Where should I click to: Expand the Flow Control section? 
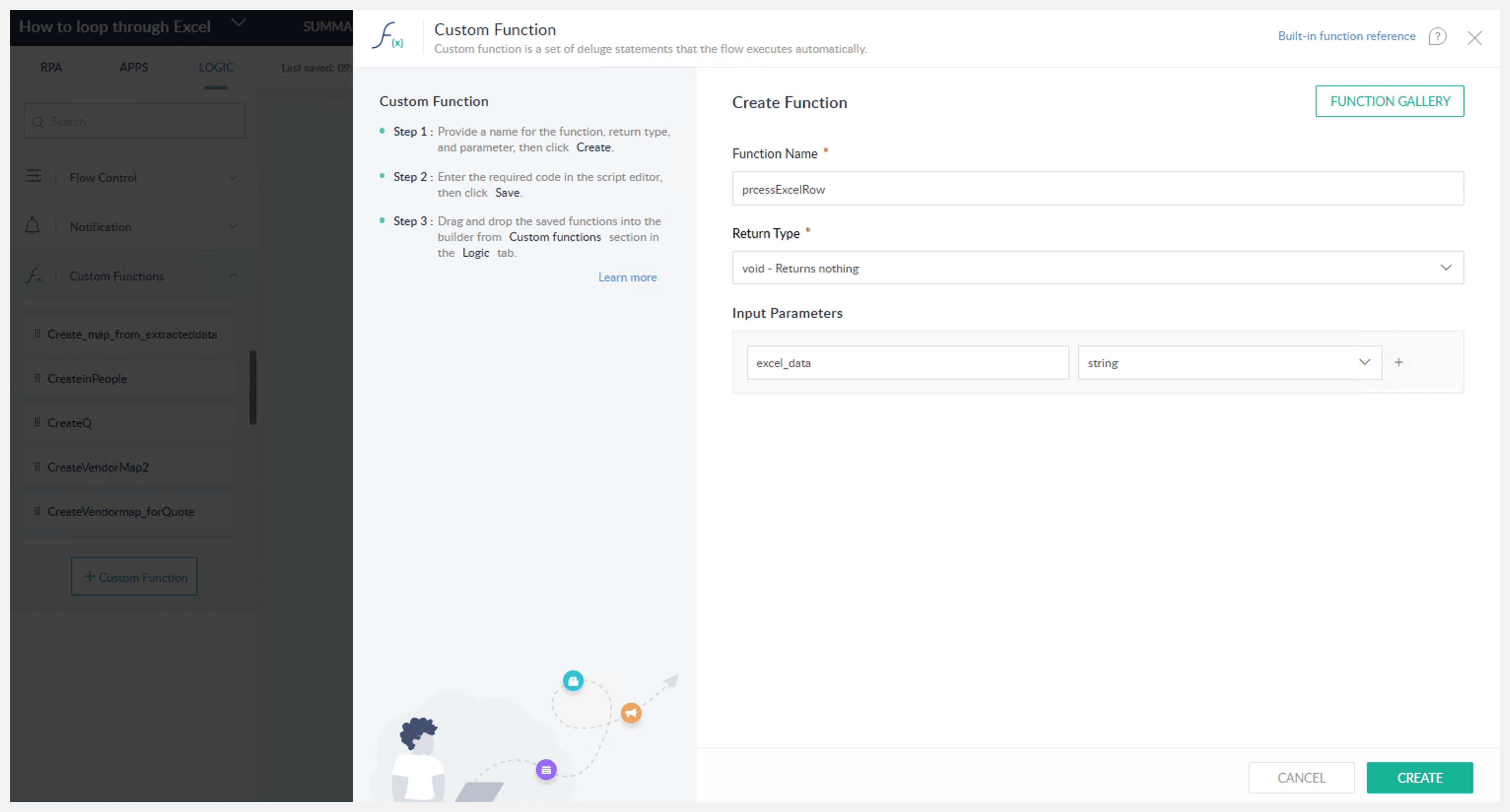233,177
